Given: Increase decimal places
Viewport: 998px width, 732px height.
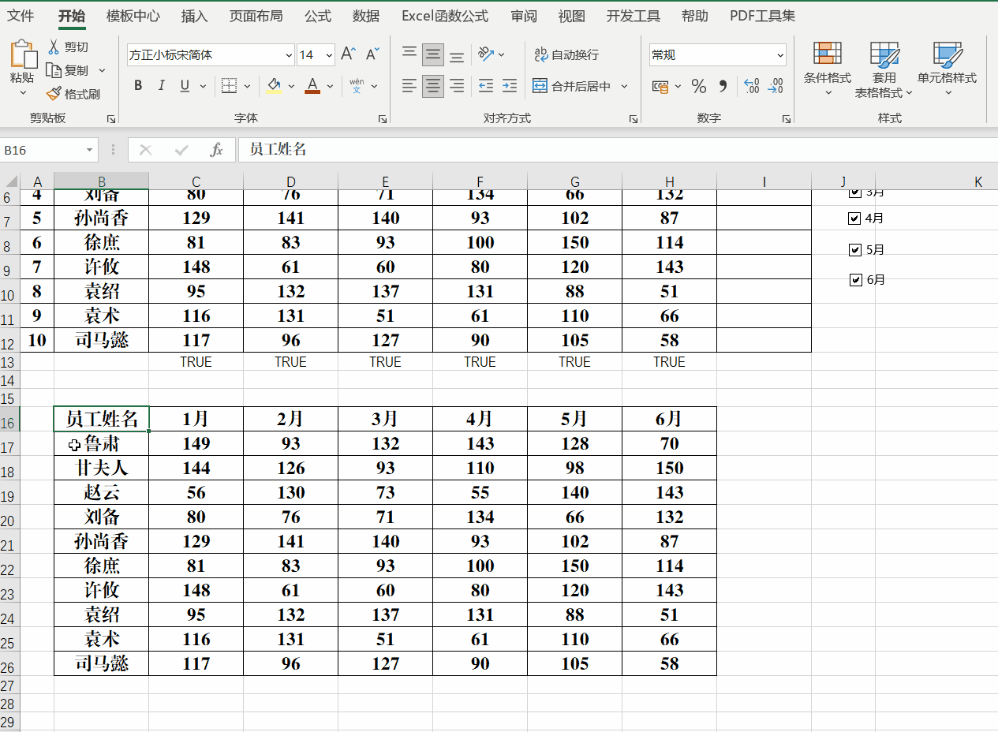Looking at the screenshot, I should tap(752, 86).
